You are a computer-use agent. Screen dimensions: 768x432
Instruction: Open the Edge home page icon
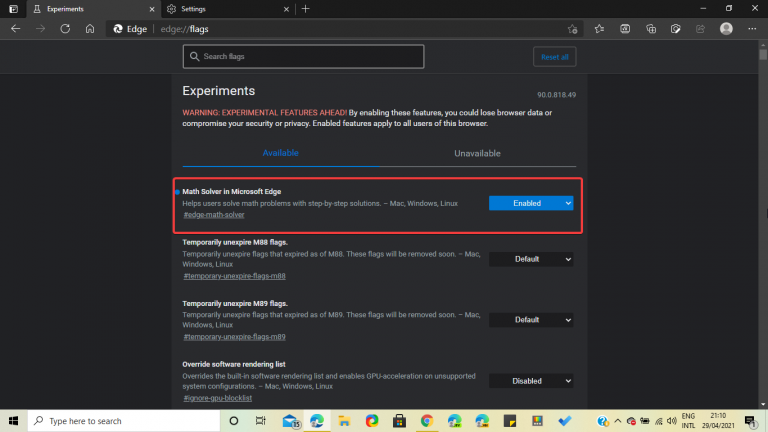[x=90, y=29]
